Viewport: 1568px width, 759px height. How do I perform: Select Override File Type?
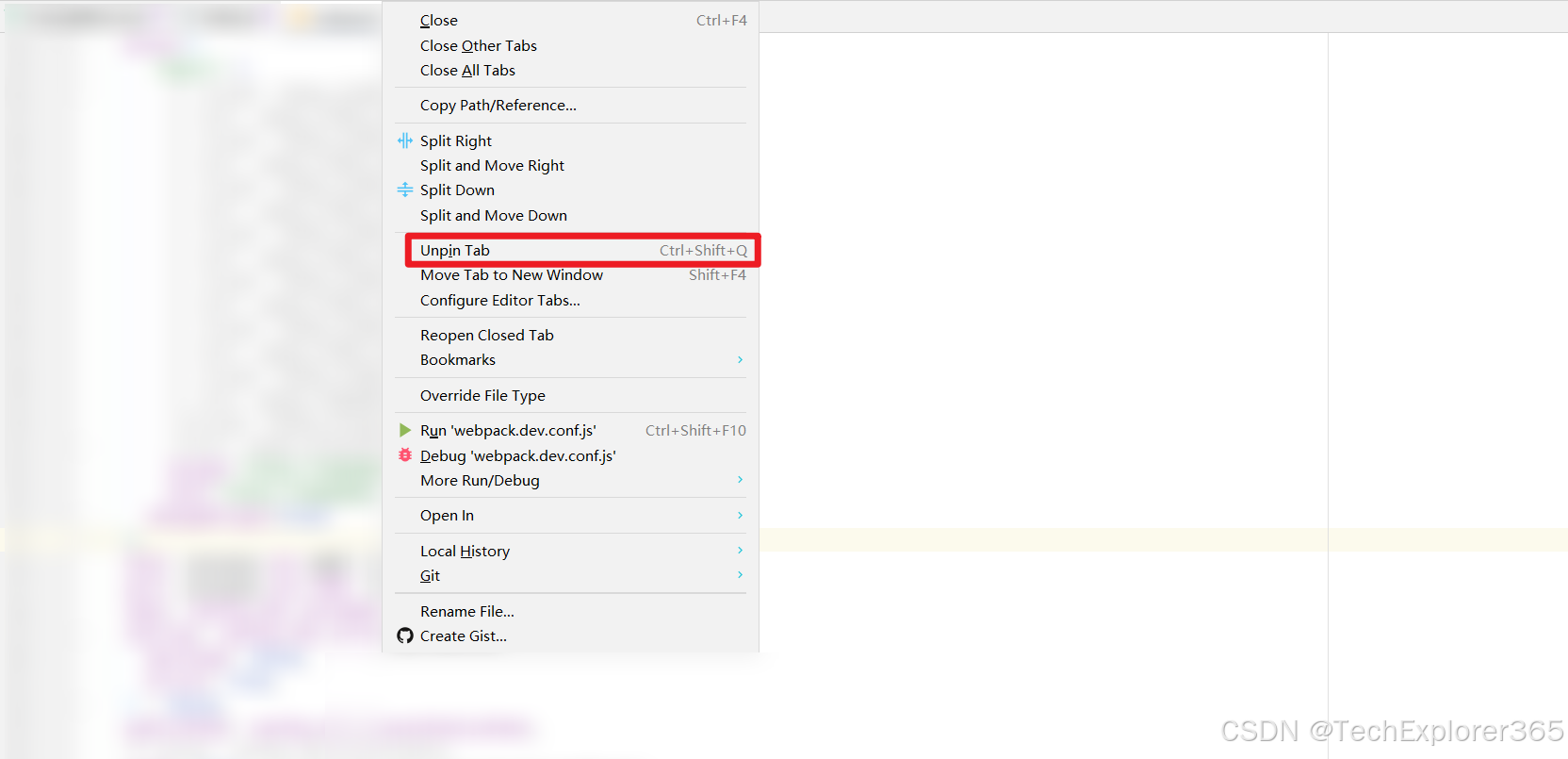coord(570,395)
